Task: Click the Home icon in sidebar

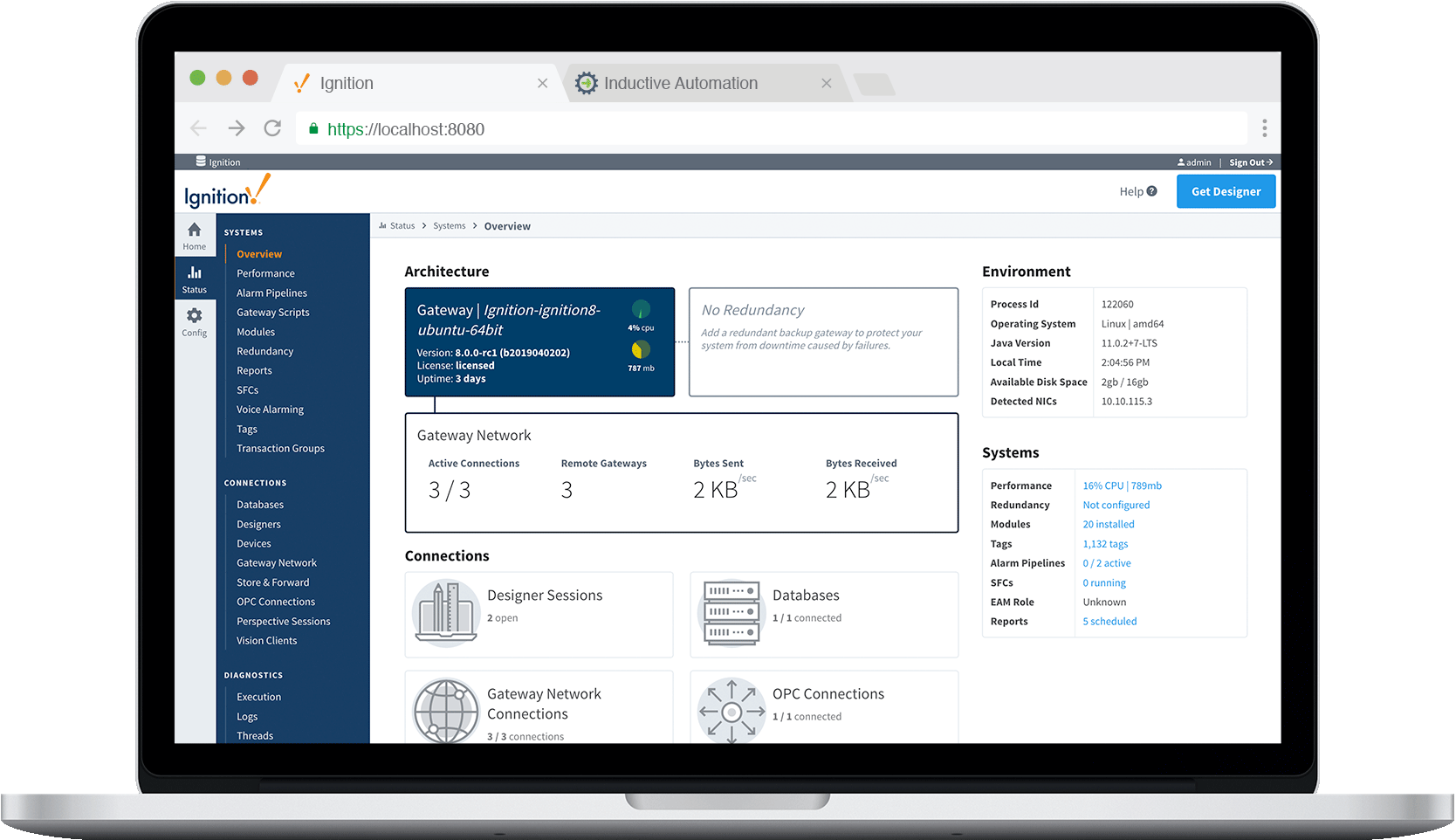Action: (194, 231)
